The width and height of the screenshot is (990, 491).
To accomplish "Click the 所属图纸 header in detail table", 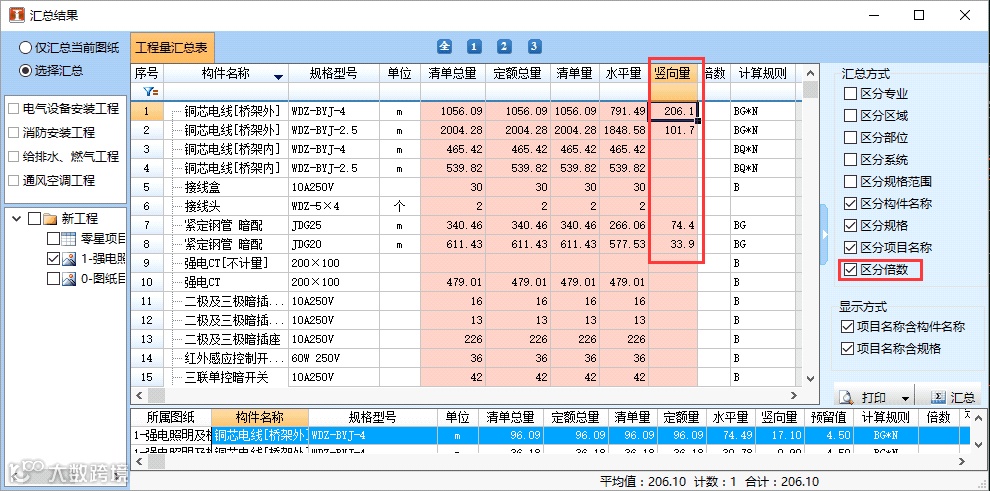I will (x=170, y=417).
